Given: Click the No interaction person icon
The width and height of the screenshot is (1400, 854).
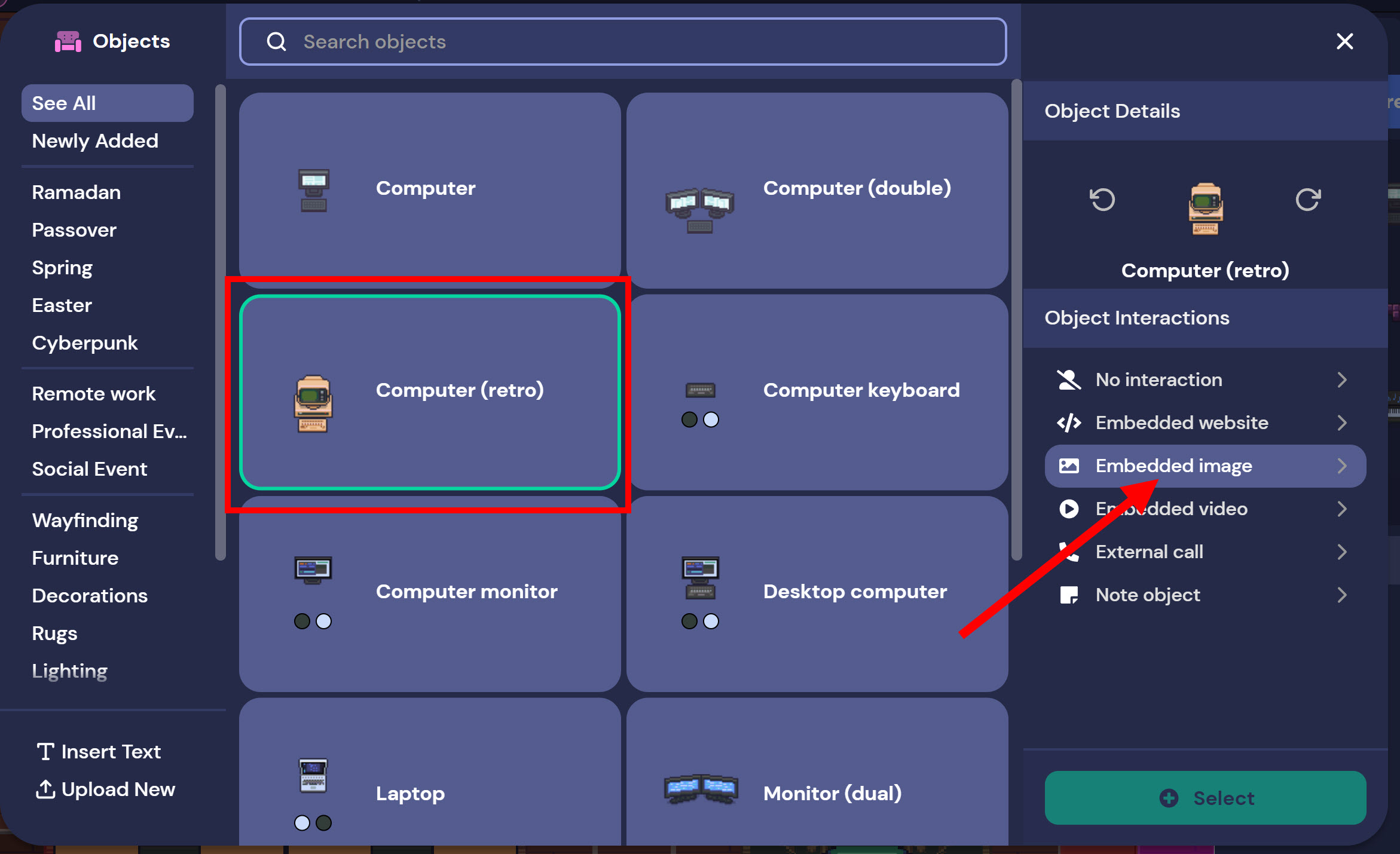Looking at the screenshot, I should point(1068,379).
